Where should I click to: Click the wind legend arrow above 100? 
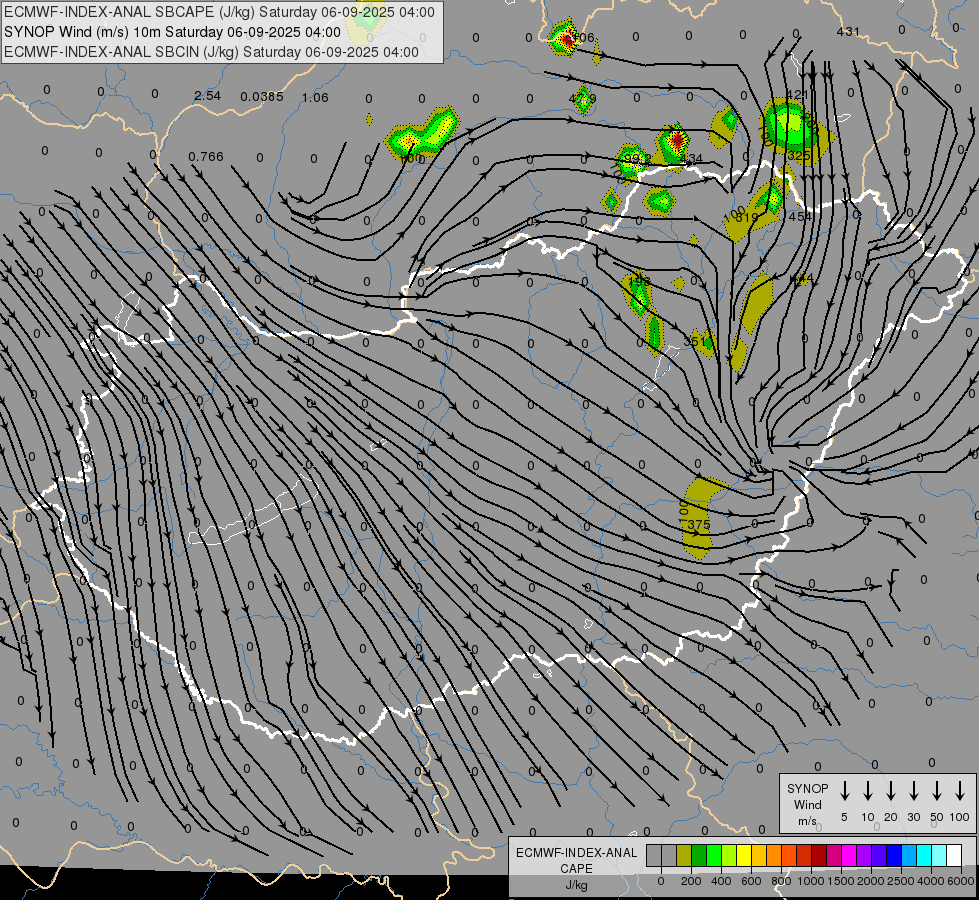pyautogui.click(x=960, y=790)
